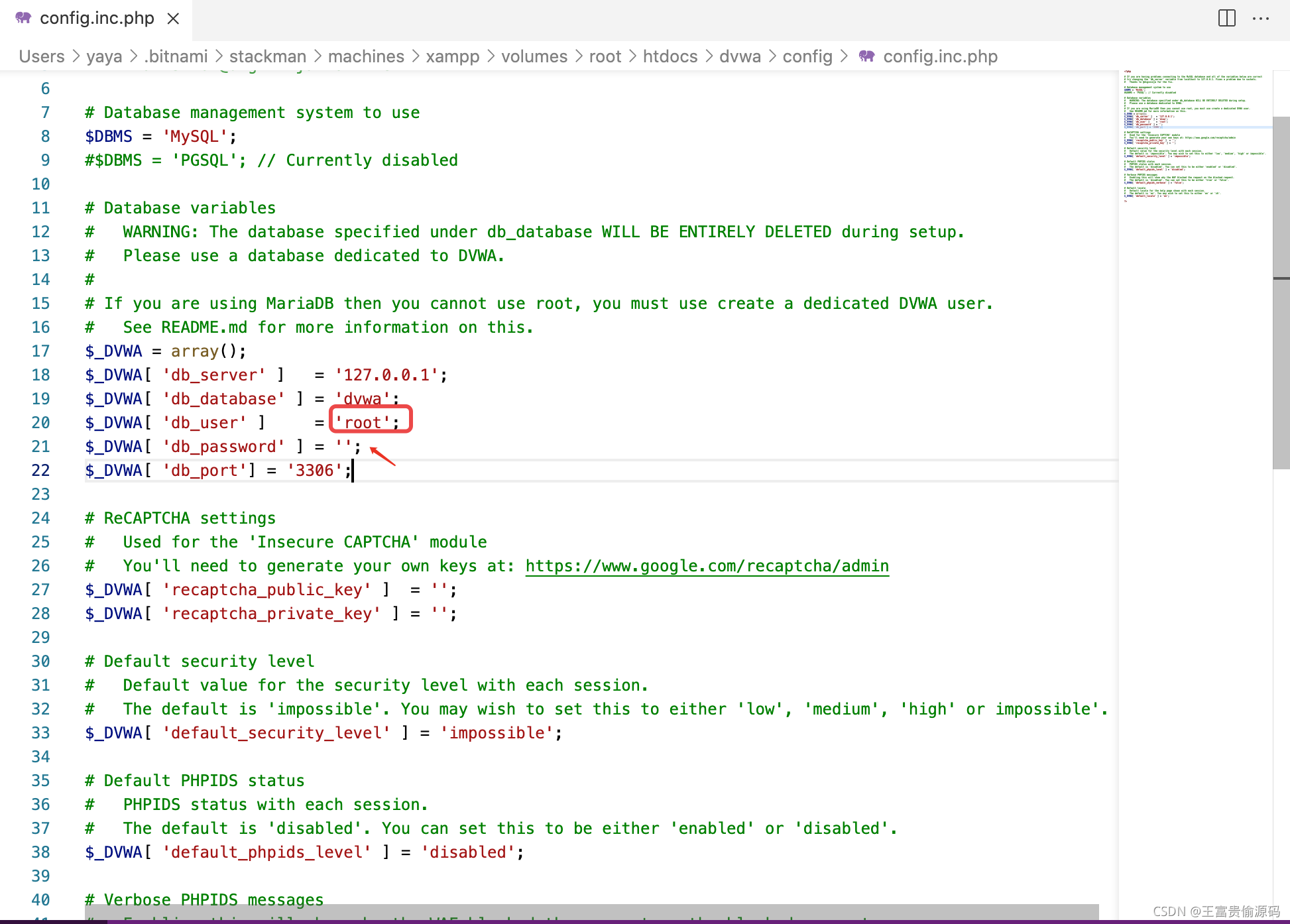Open the Users breadcrumb segment
This screenshot has width=1290, height=924.
[42, 56]
